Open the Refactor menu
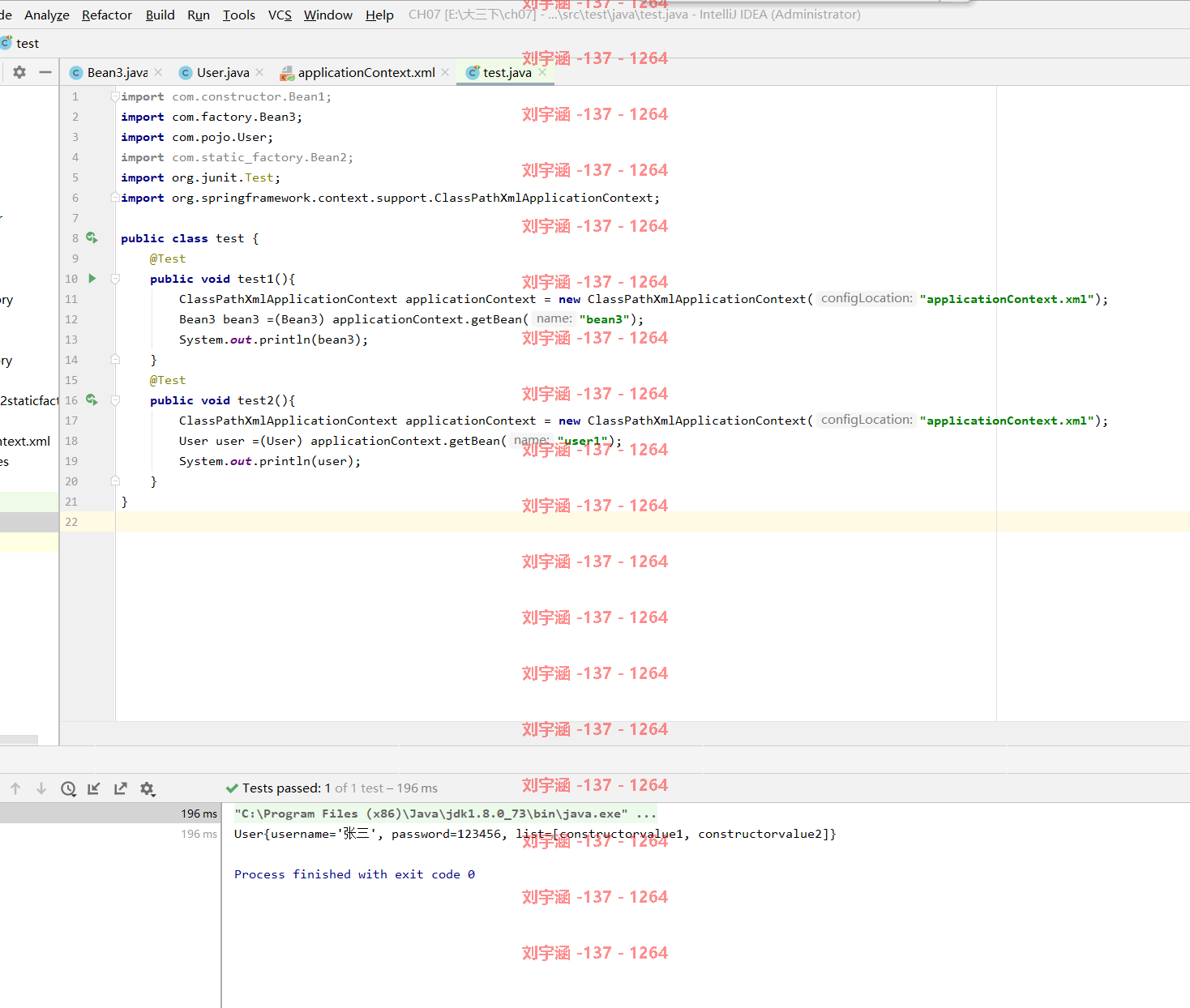The image size is (1190, 1008). tap(106, 15)
